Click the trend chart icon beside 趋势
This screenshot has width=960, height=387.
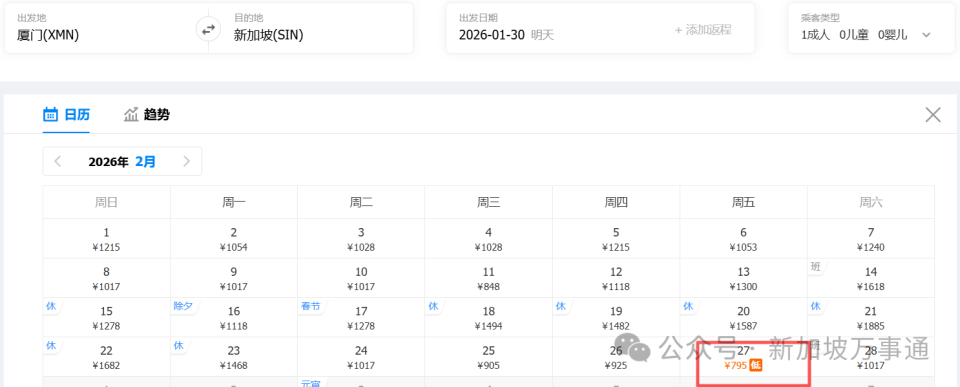131,115
